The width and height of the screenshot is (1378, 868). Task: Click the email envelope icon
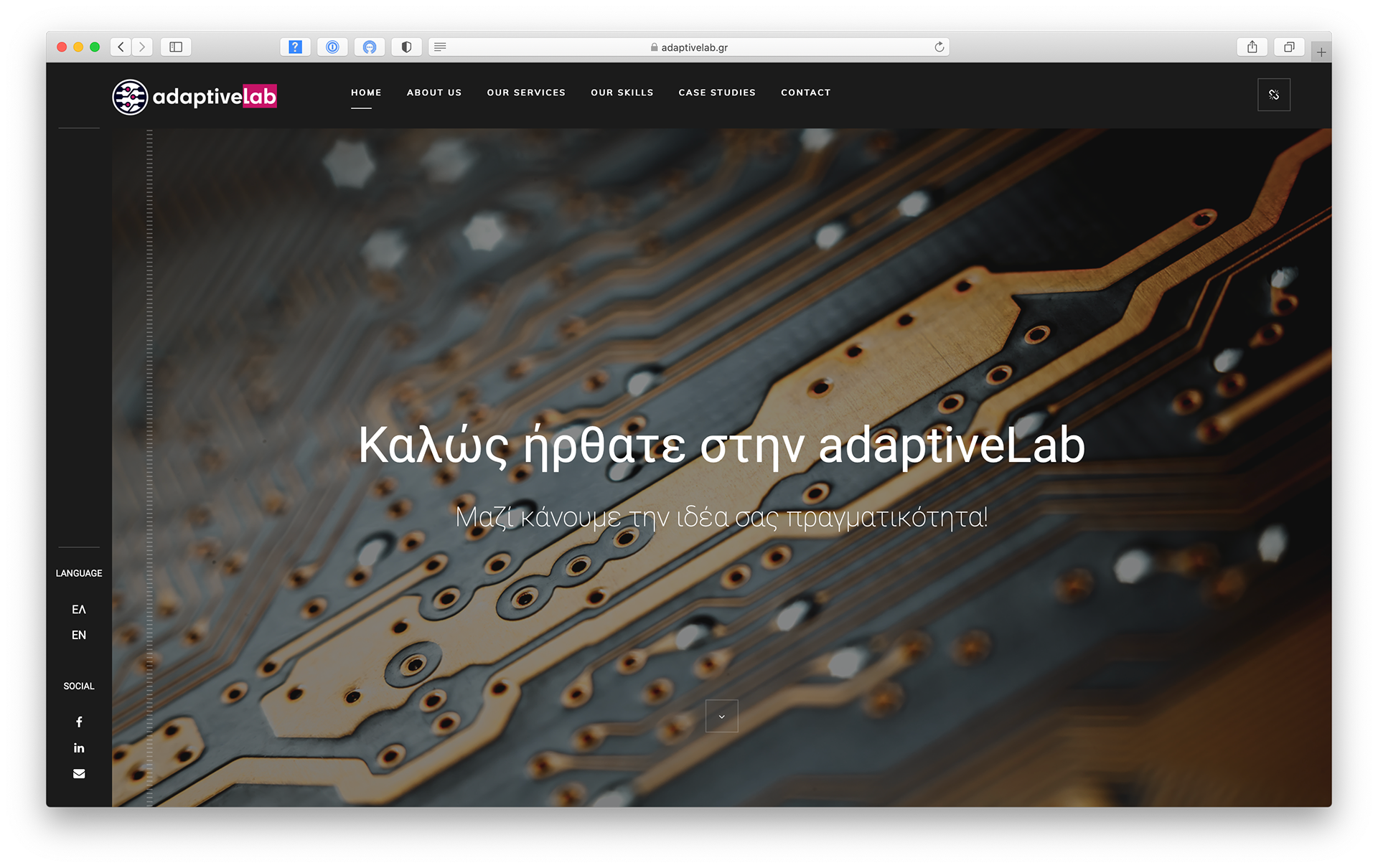click(x=79, y=773)
